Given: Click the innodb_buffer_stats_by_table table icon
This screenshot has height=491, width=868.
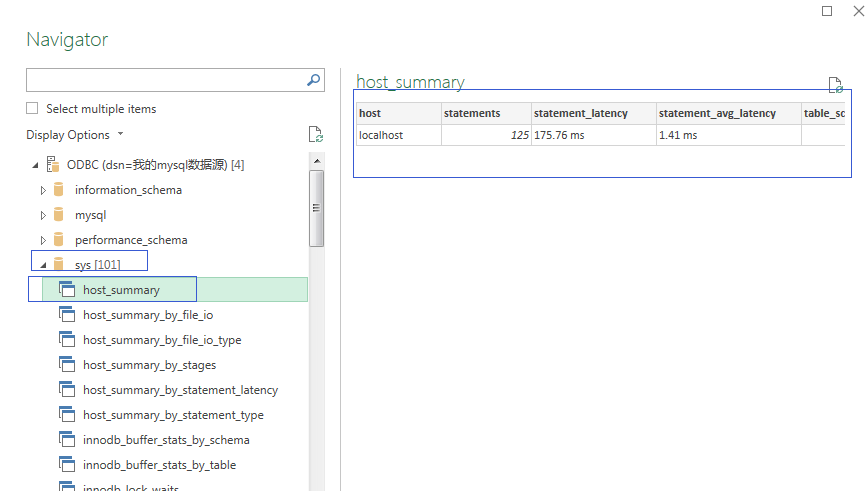Looking at the screenshot, I should point(67,463).
